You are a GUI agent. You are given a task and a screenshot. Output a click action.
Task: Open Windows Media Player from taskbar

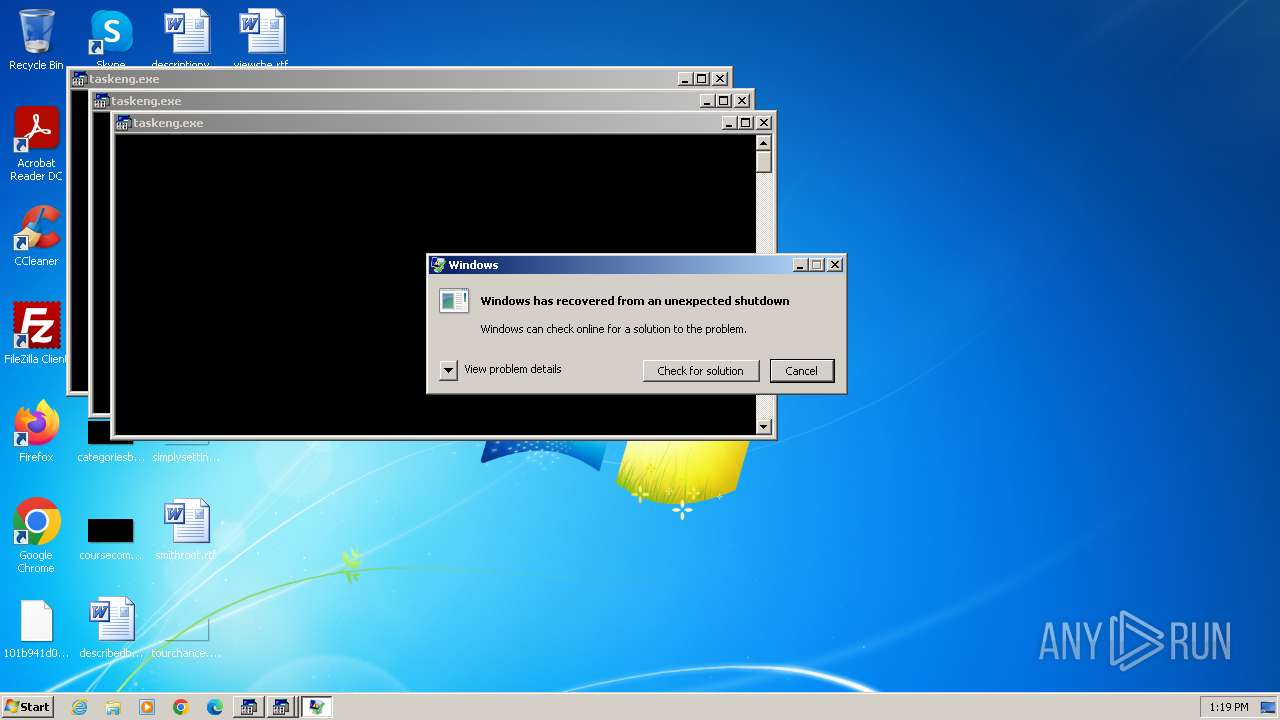click(147, 707)
